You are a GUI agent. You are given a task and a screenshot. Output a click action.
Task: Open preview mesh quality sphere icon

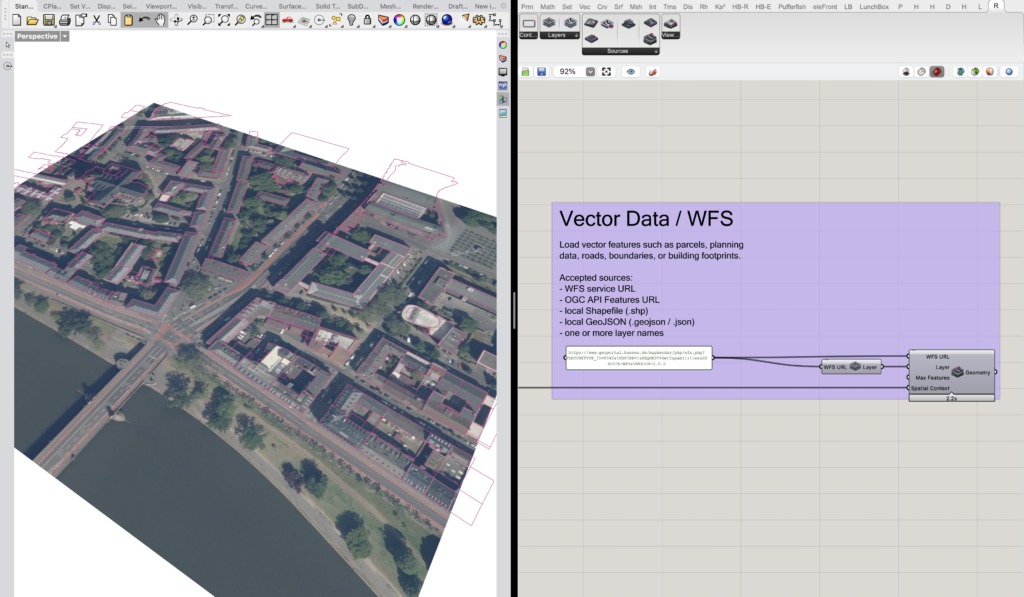pos(1009,72)
